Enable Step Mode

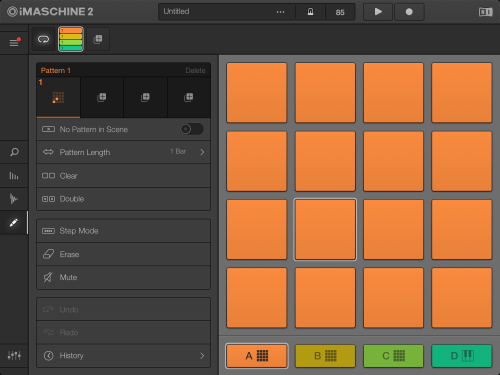click(x=123, y=231)
